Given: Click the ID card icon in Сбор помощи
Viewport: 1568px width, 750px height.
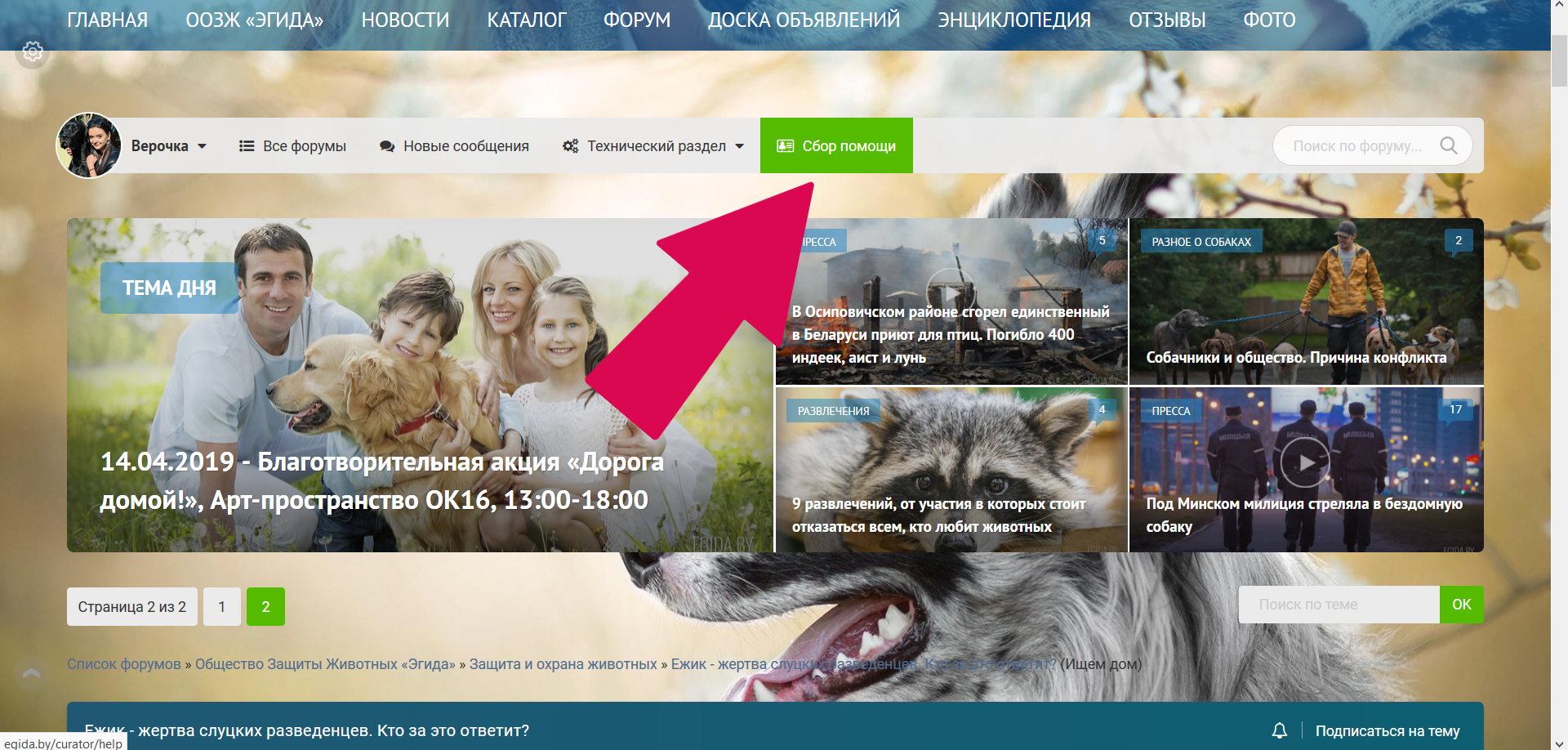Looking at the screenshot, I should [785, 145].
